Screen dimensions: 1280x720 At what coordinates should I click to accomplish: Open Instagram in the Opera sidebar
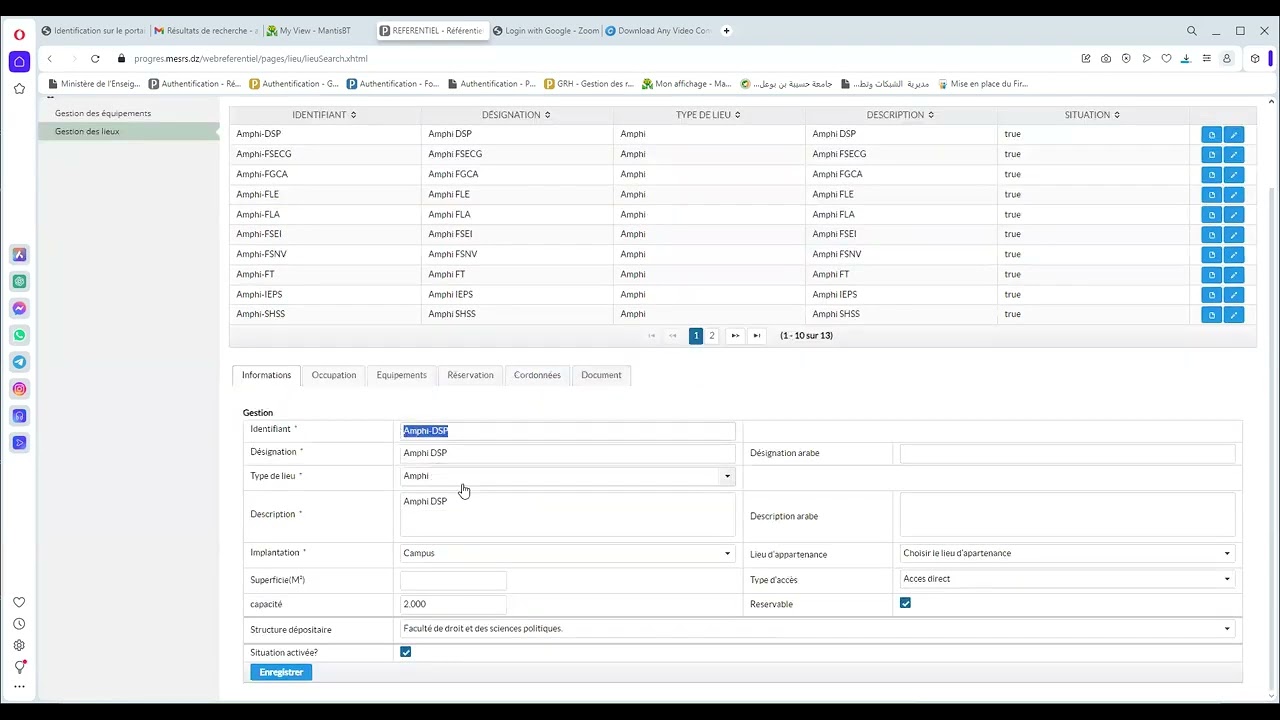coord(19,389)
